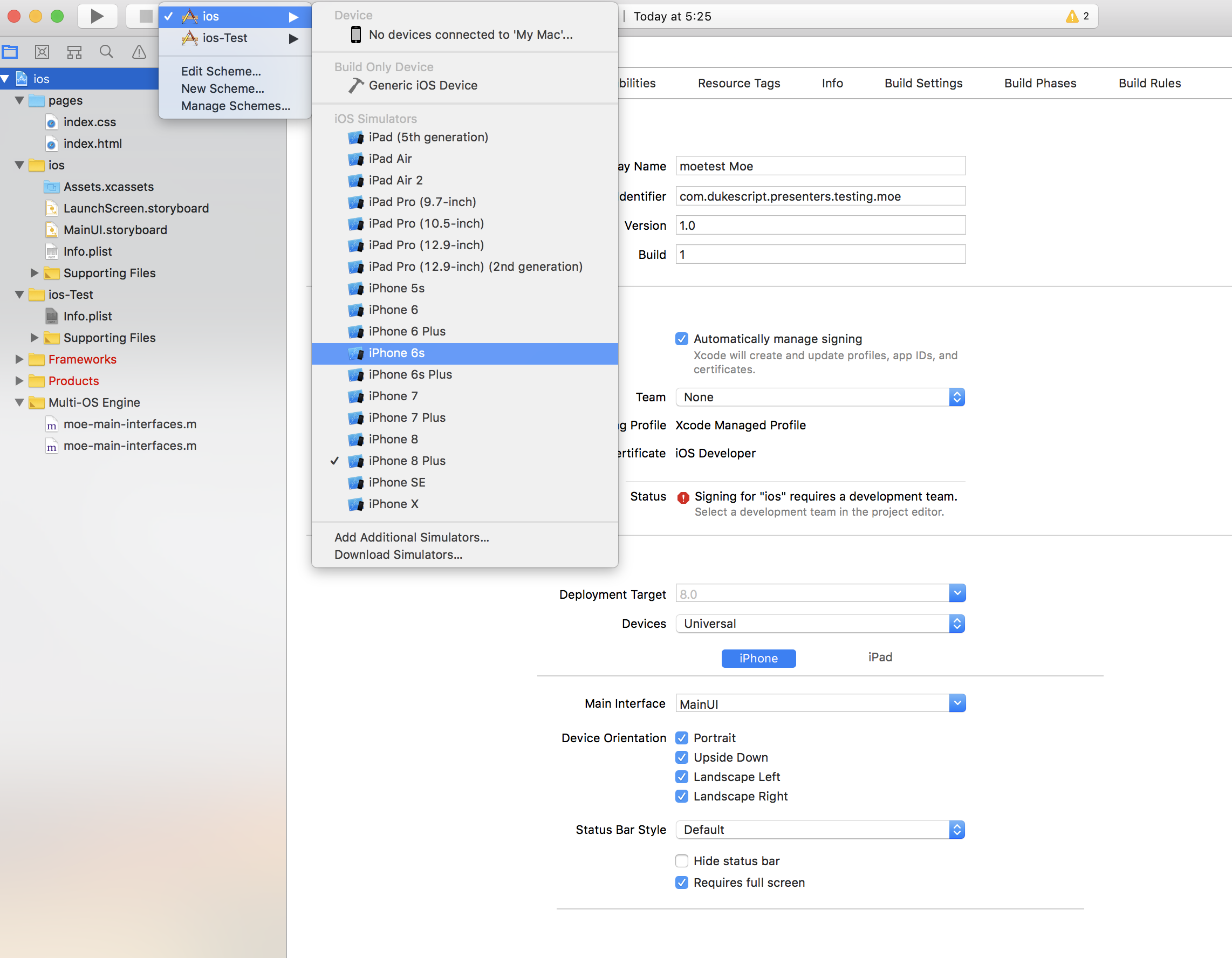1232x958 pixels.
Task: Click the Run play button
Action: tap(97, 16)
